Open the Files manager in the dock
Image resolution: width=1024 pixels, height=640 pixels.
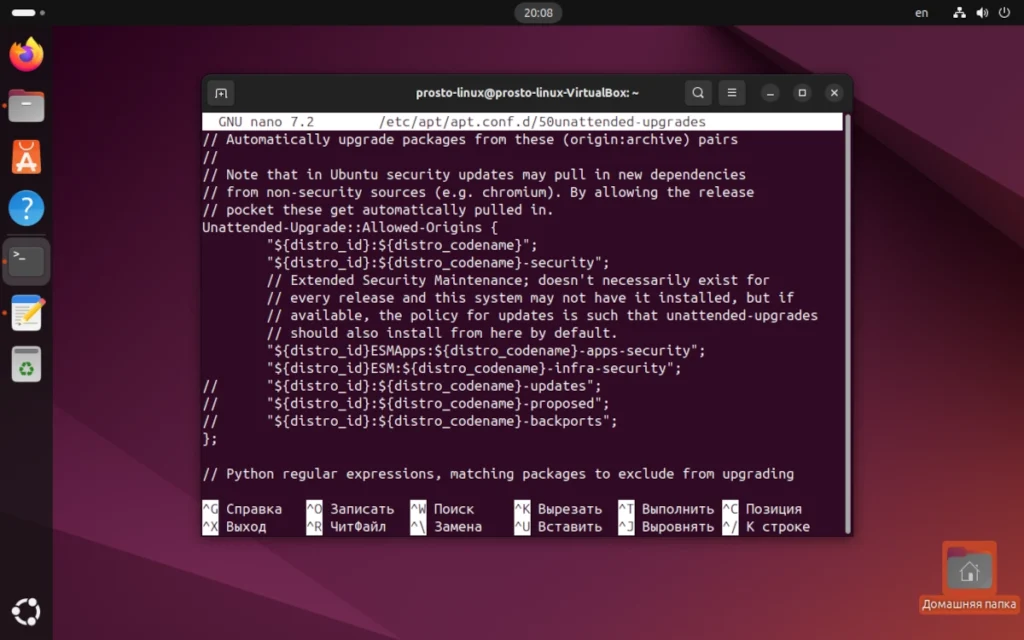[x=26, y=106]
